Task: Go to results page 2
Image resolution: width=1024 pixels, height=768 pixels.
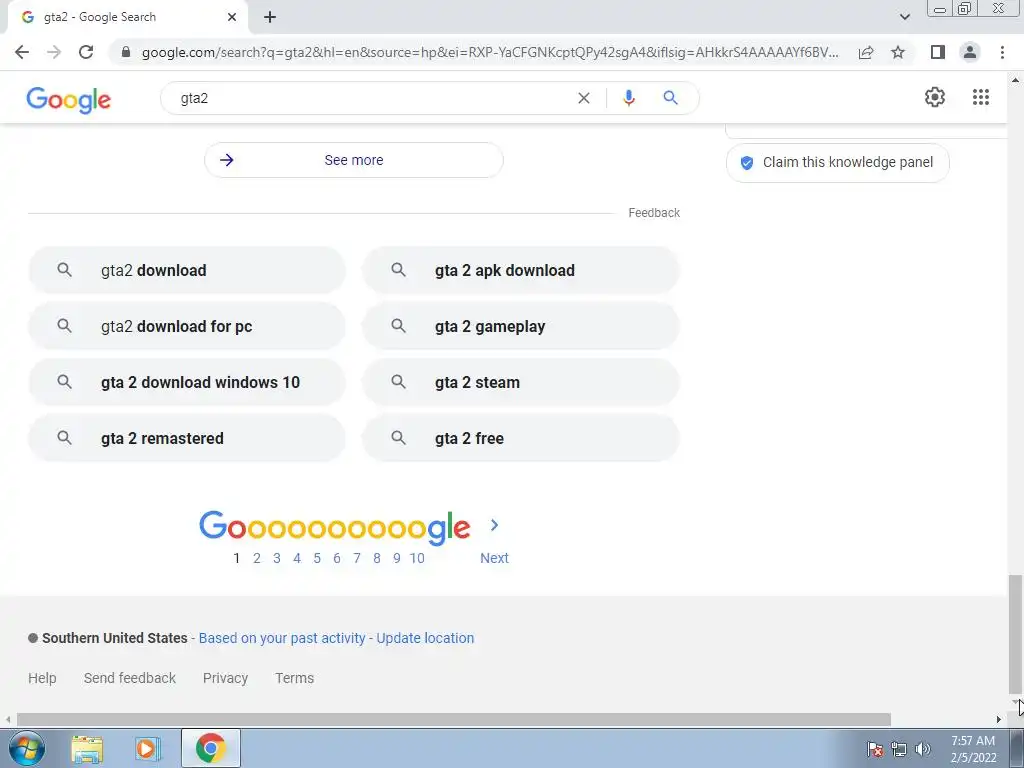Action: point(257,558)
